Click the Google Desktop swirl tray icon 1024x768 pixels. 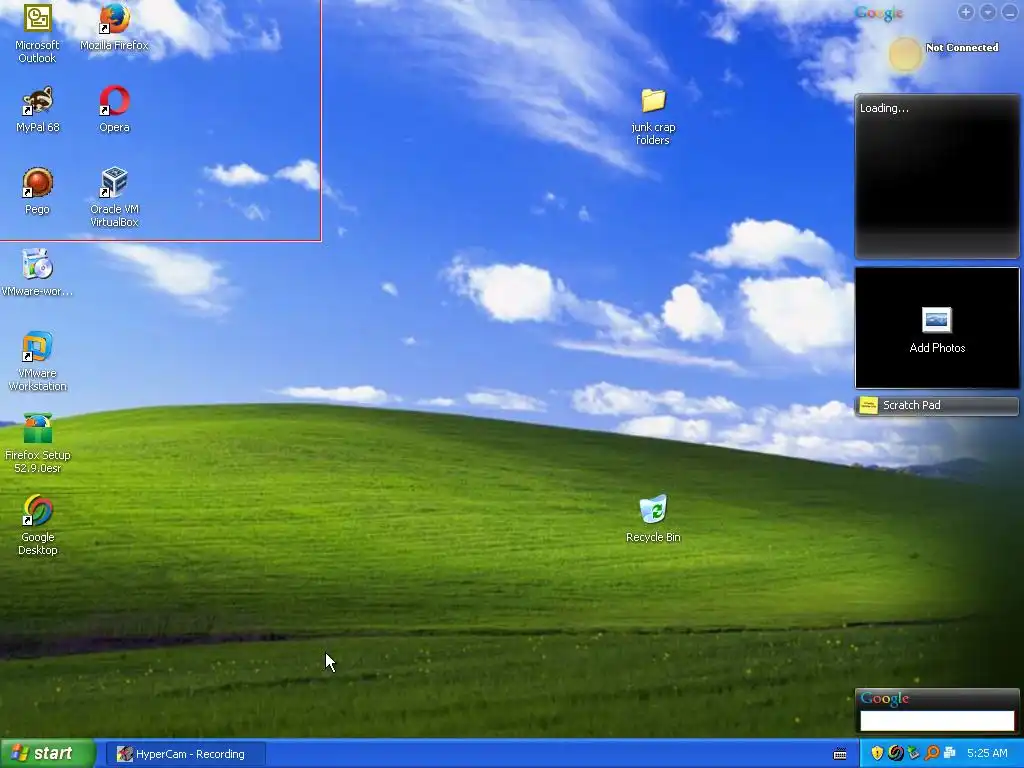[x=896, y=754]
